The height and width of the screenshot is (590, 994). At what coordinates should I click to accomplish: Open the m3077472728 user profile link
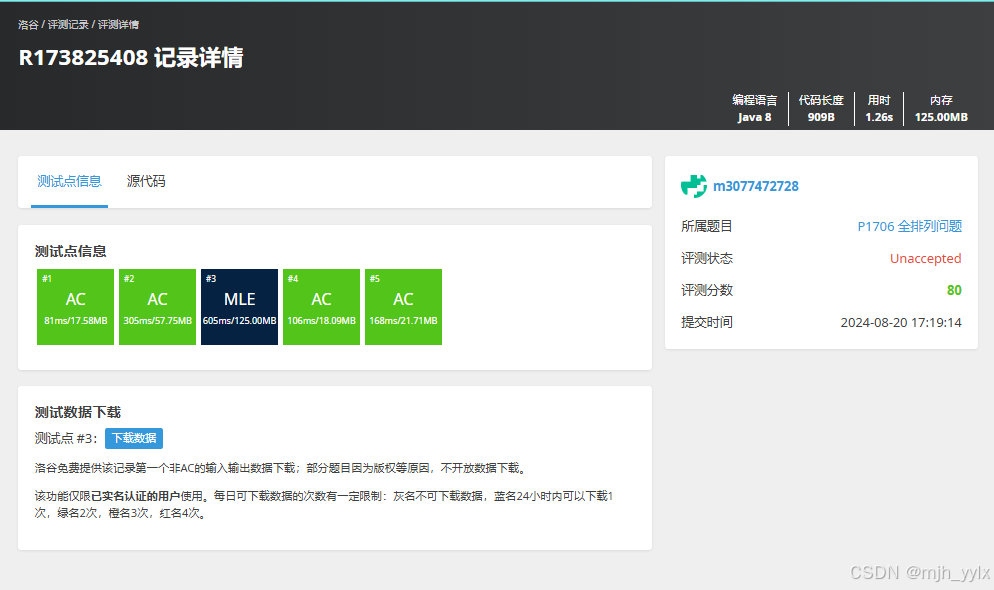click(x=756, y=186)
